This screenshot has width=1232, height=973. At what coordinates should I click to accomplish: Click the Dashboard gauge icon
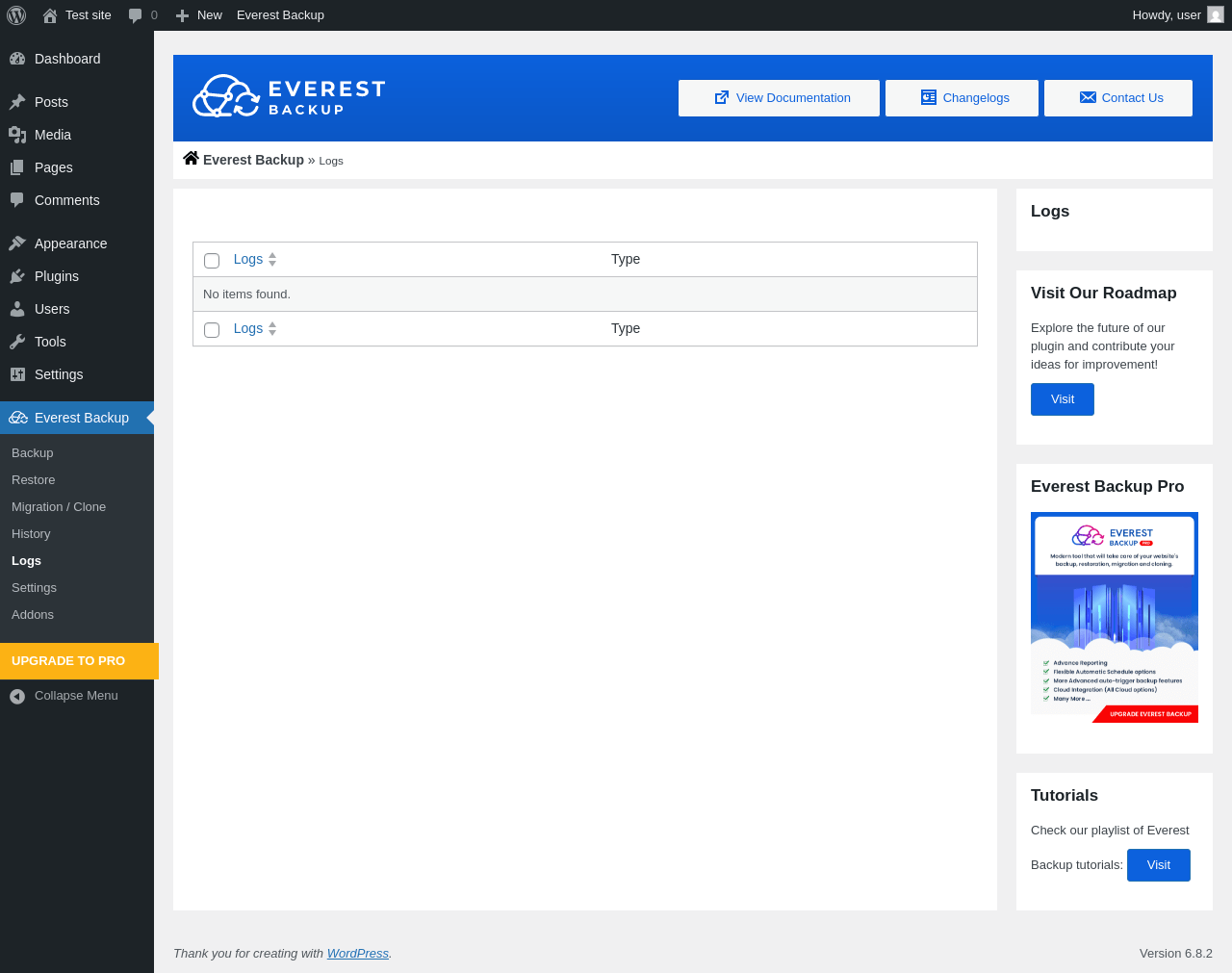coord(17,59)
